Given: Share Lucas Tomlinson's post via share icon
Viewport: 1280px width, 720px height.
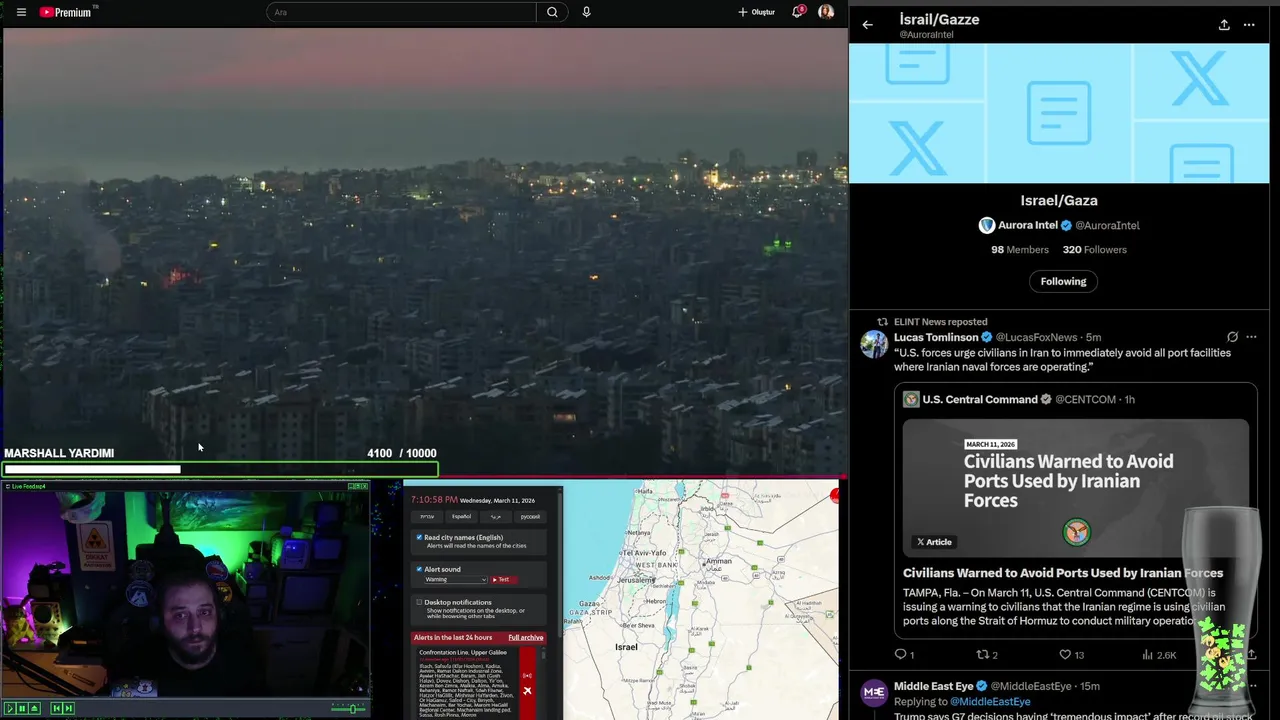Looking at the screenshot, I should [1250, 655].
